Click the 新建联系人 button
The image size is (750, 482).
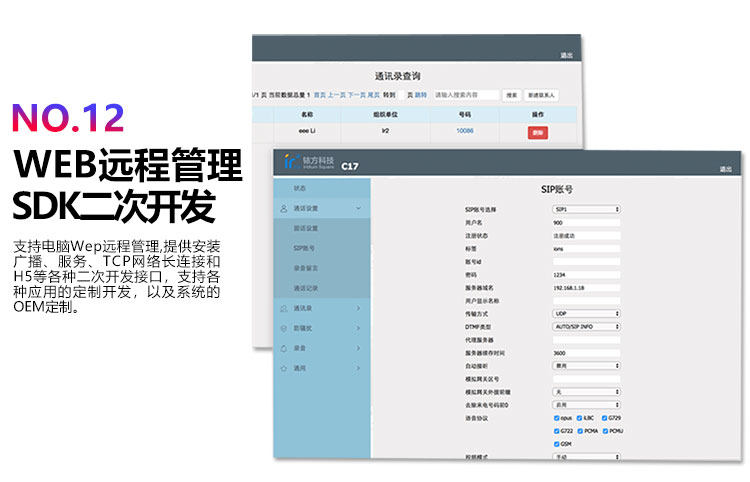(541, 95)
